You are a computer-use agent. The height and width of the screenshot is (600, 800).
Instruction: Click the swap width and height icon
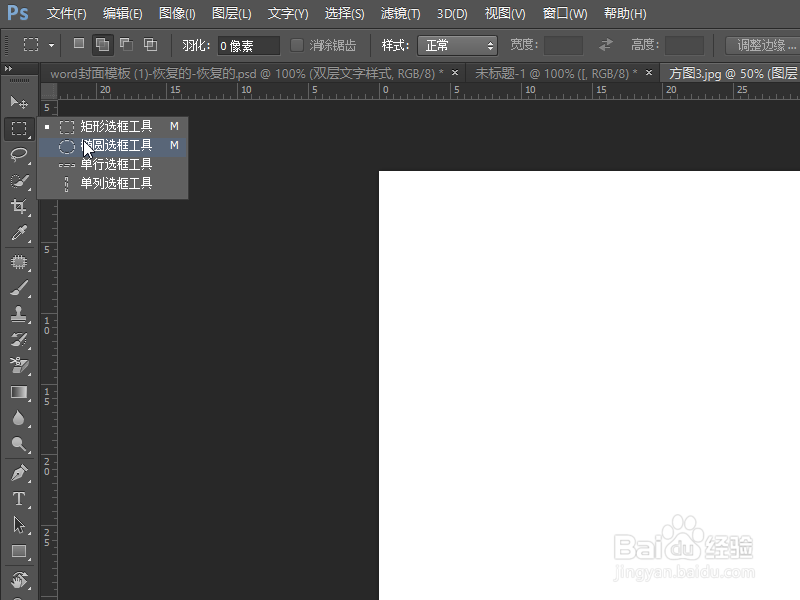[606, 45]
